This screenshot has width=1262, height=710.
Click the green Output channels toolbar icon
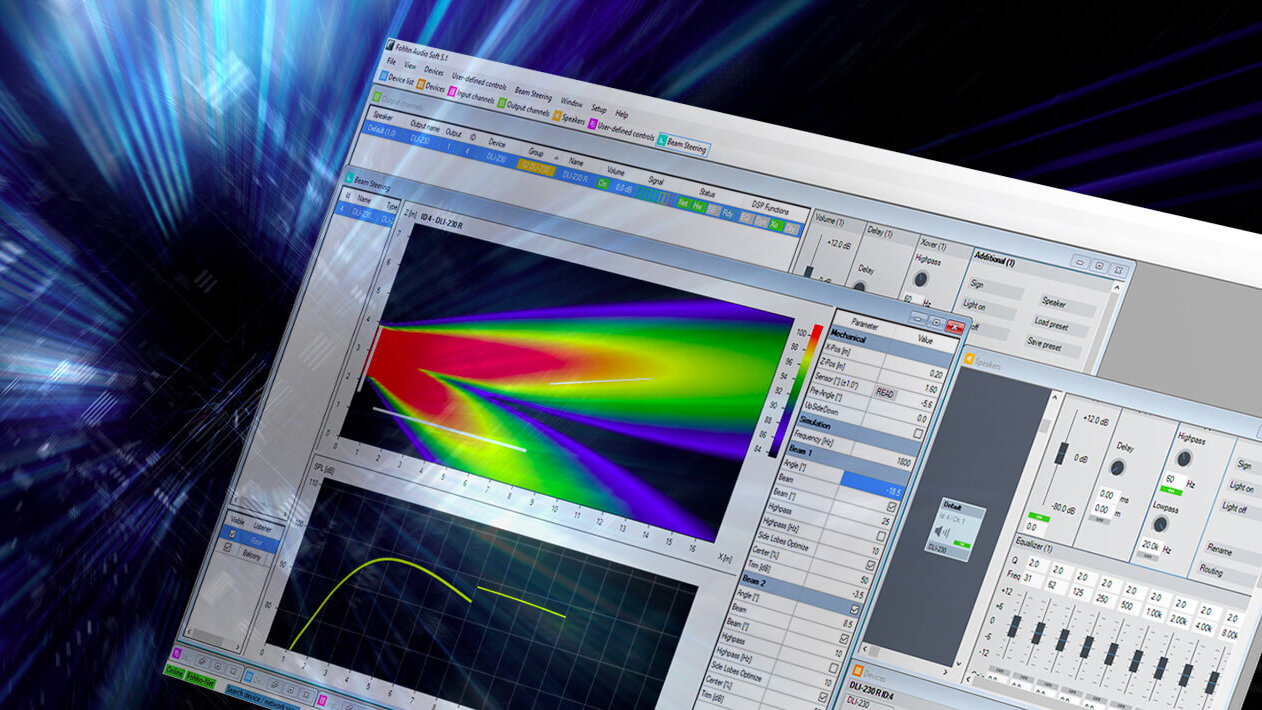(501, 102)
